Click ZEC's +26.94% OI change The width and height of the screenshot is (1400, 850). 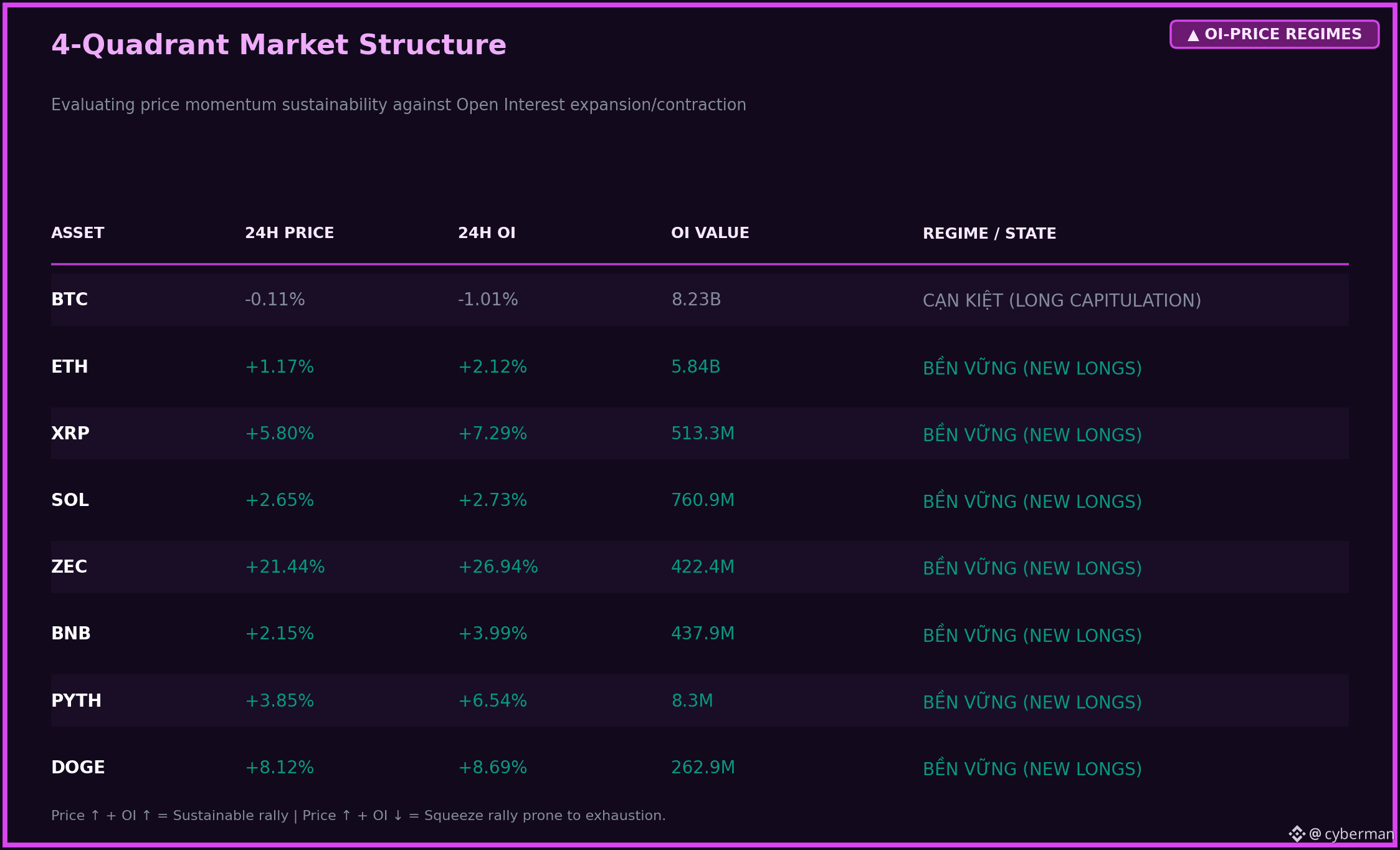pyautogui.click(x=498, y=566)
